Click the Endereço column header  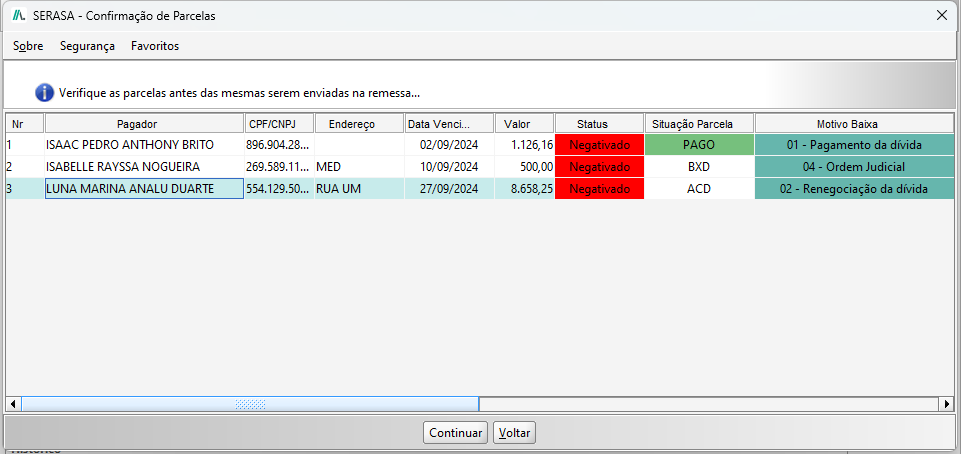360,124
